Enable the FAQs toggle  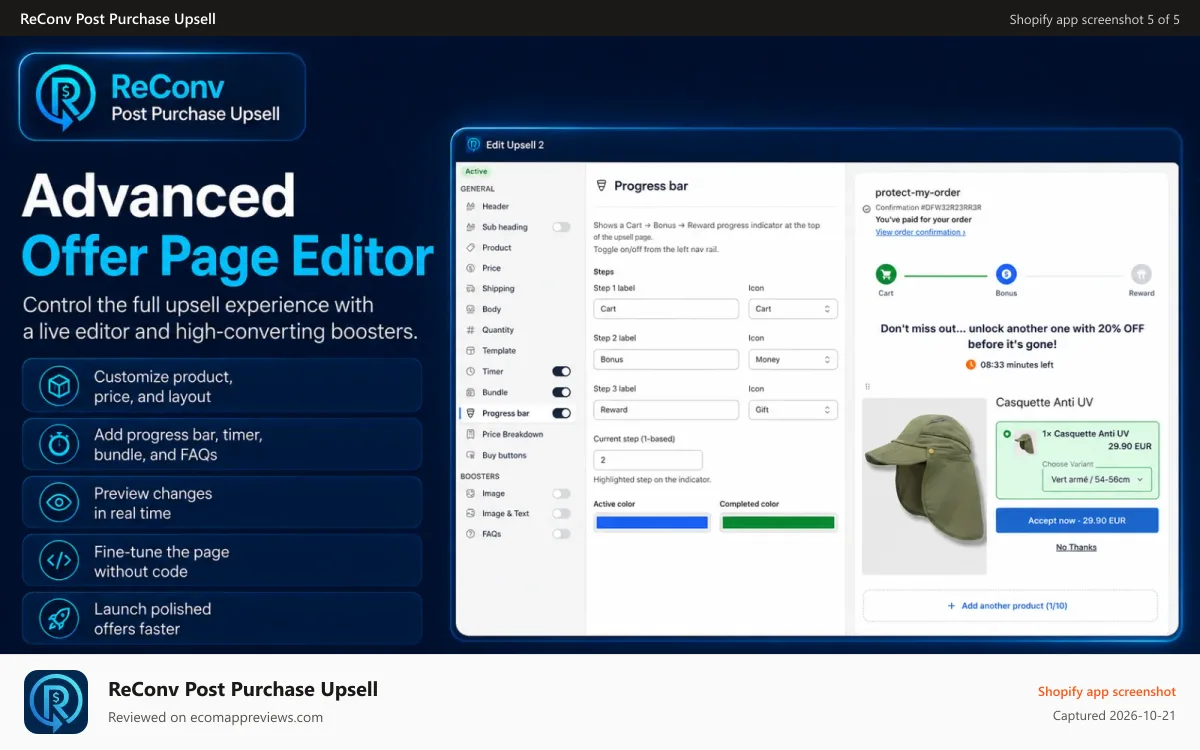point(561,534)
